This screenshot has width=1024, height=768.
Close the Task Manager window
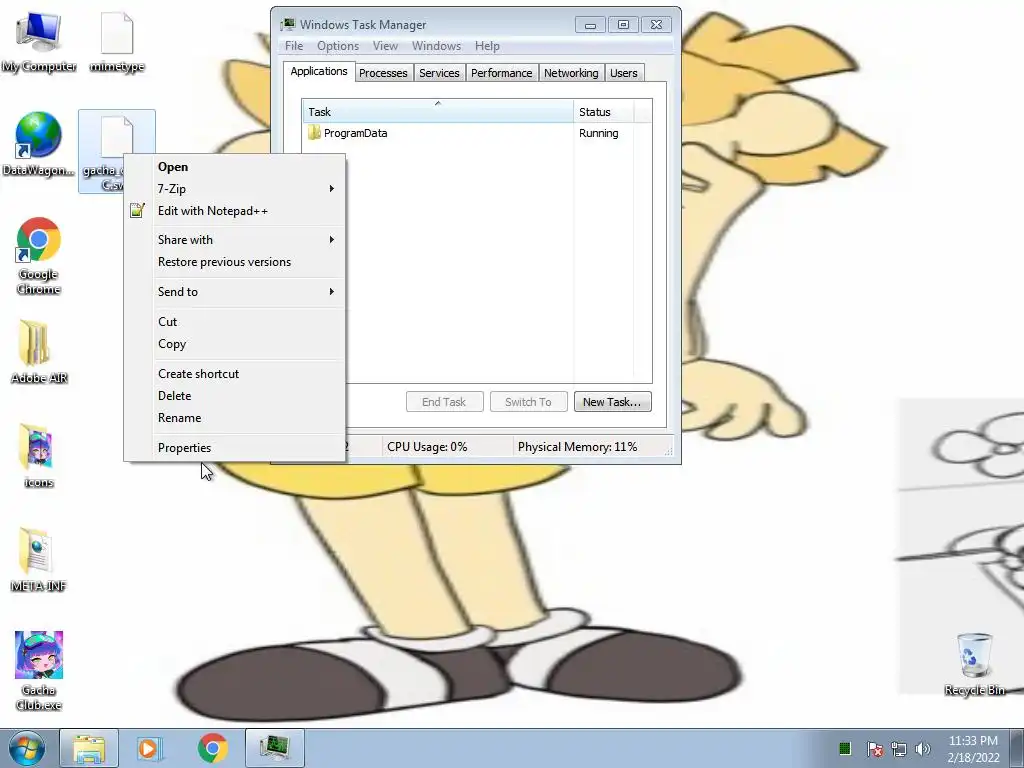click(x=656, y=25)
